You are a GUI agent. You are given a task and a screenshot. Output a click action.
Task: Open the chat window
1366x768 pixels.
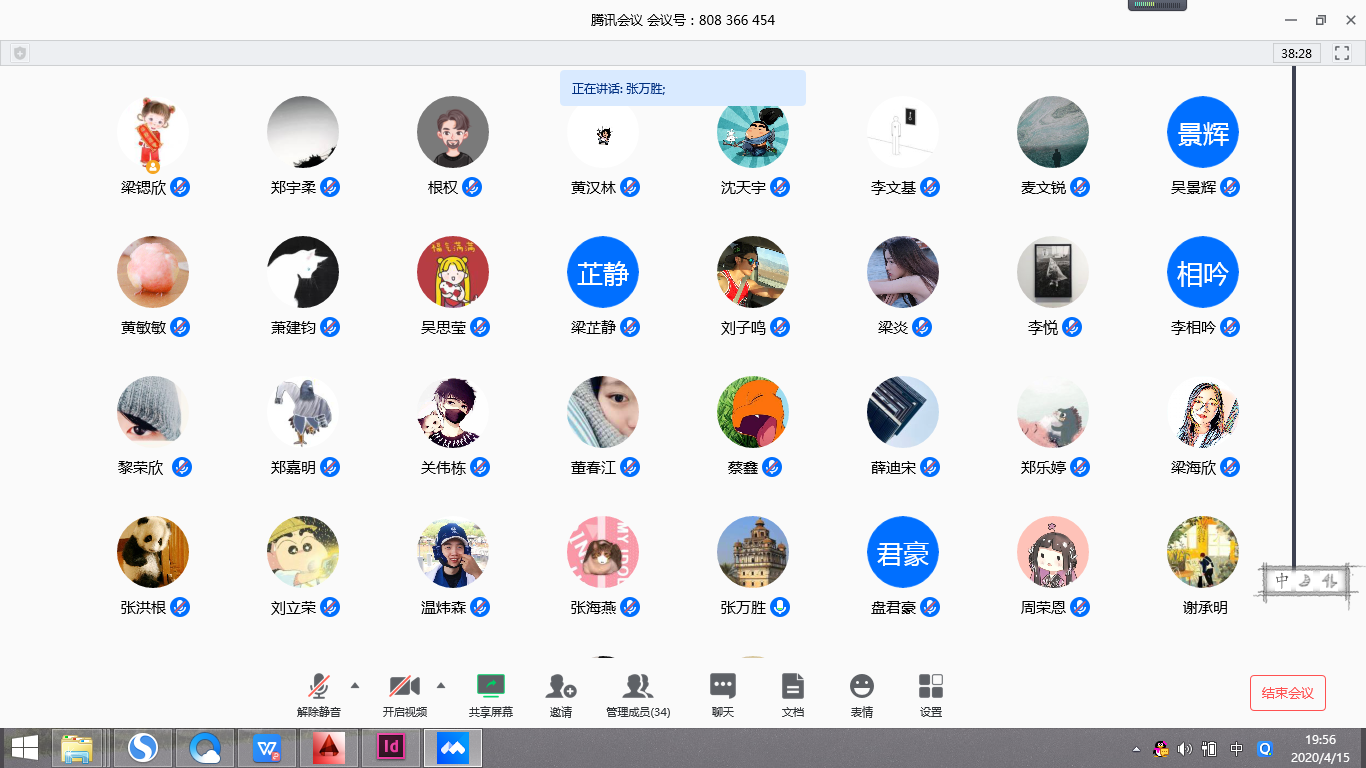coord(722,695)
